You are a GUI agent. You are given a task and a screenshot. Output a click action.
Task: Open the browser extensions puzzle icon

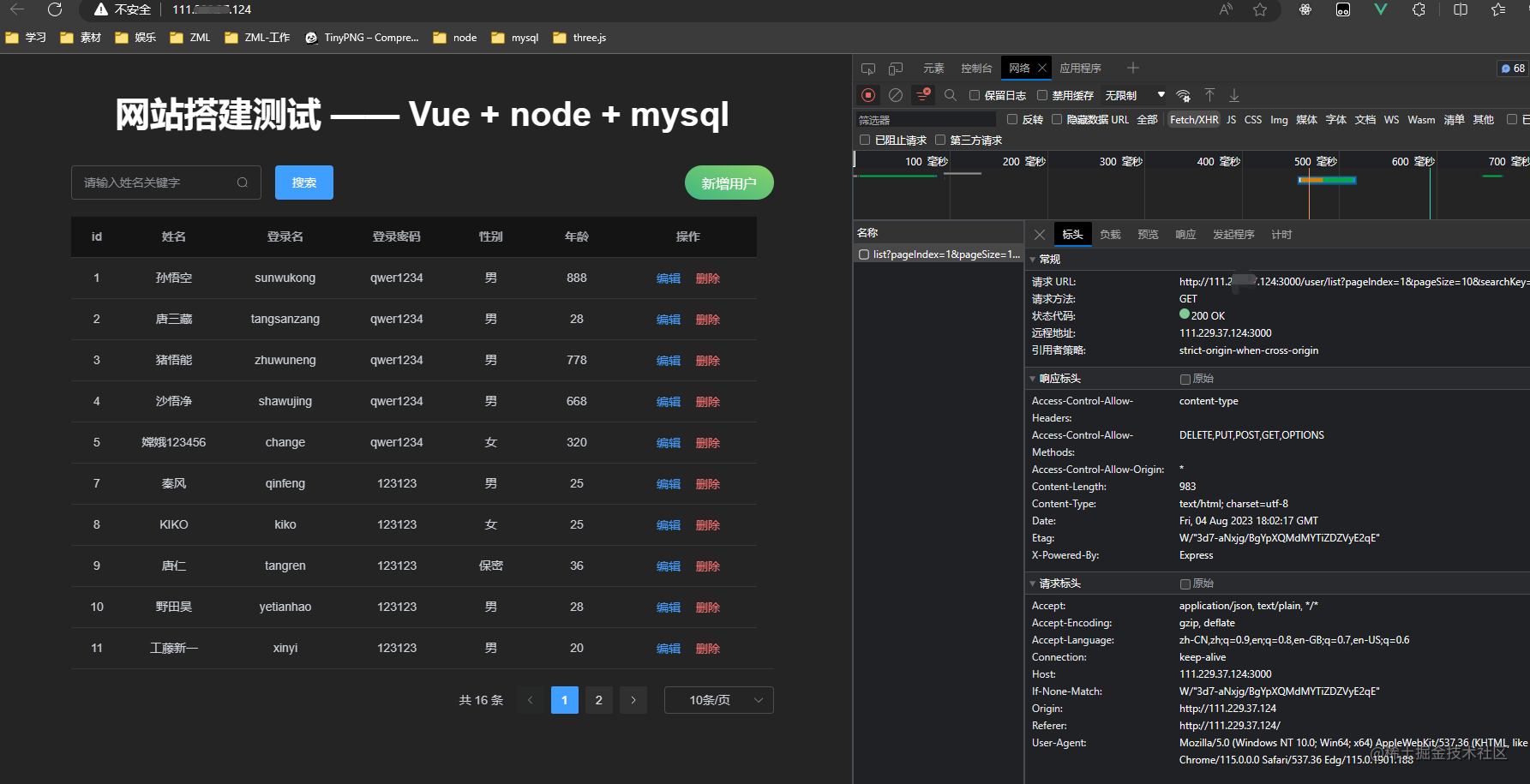(1419, 9)
